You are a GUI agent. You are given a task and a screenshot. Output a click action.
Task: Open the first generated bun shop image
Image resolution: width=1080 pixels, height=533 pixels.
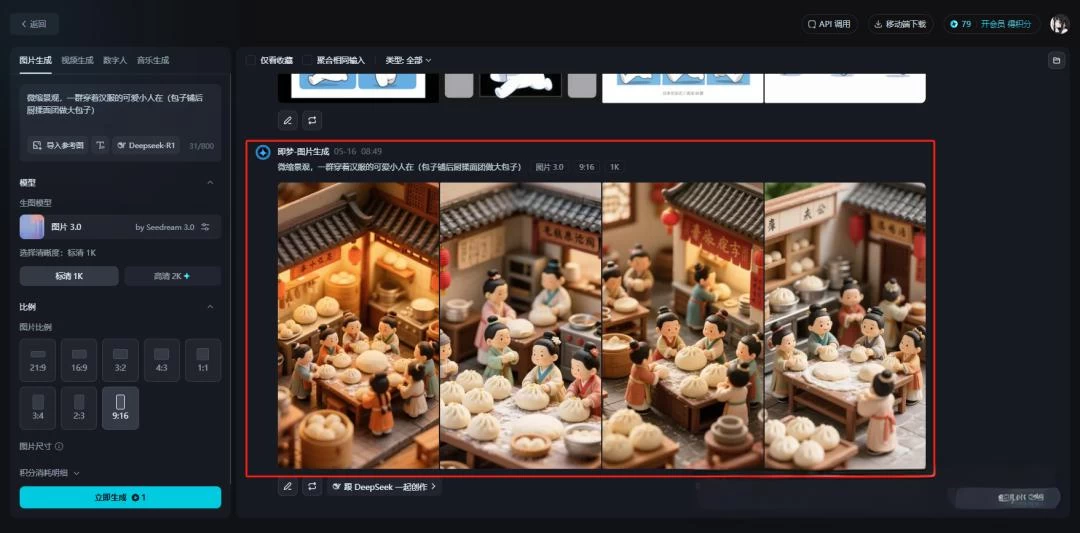coord(358,325)
